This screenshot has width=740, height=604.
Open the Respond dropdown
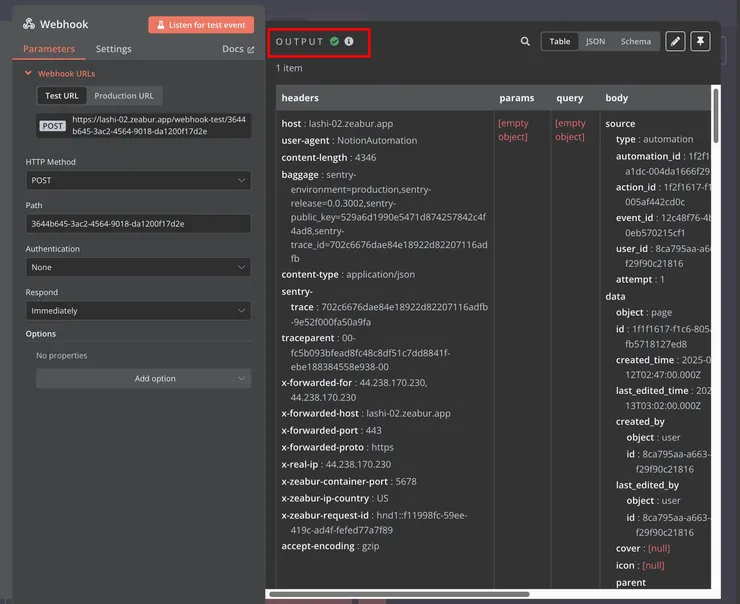pyautogui.click(x=138, y=311)
